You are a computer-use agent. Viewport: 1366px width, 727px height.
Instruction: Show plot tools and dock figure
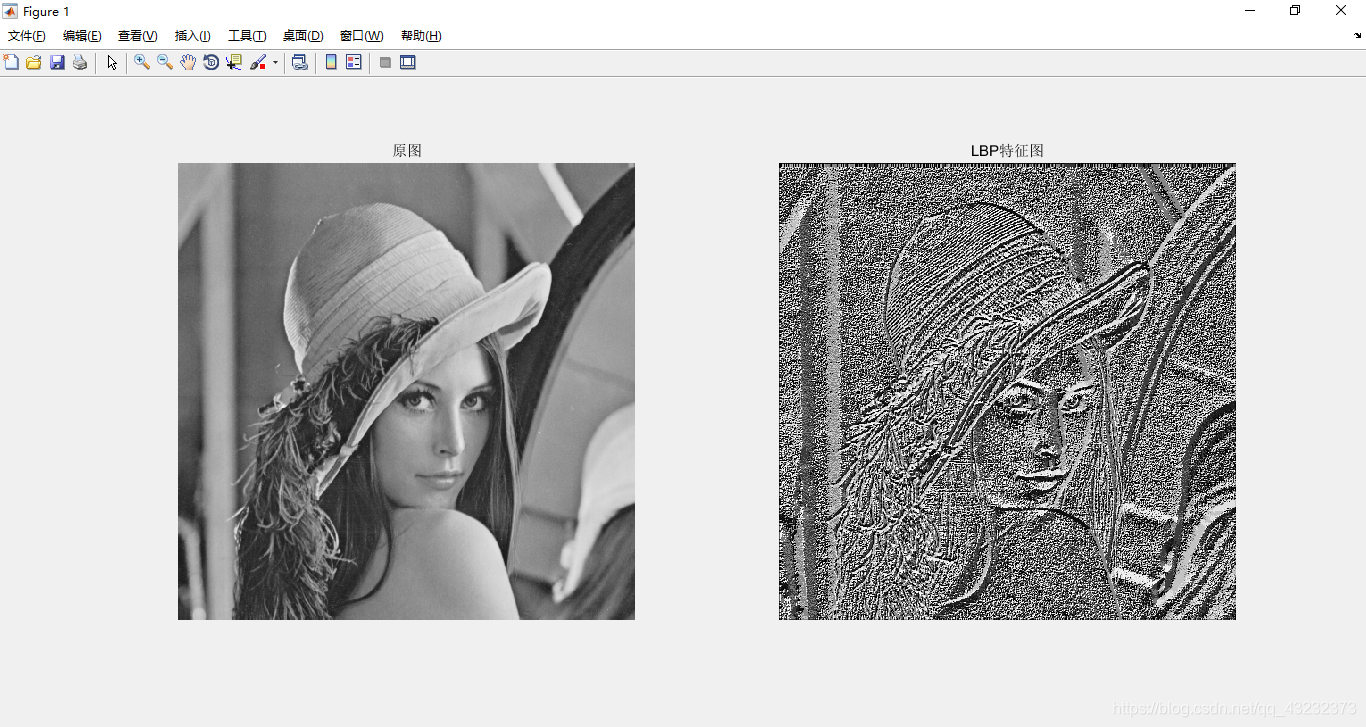point(408,62)
